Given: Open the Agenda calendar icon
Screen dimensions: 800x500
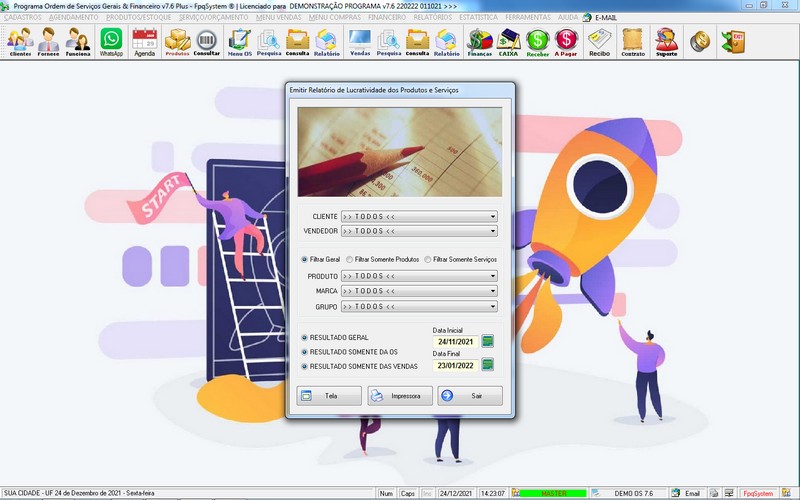Looking at the screenshot, I should (145, 41).
